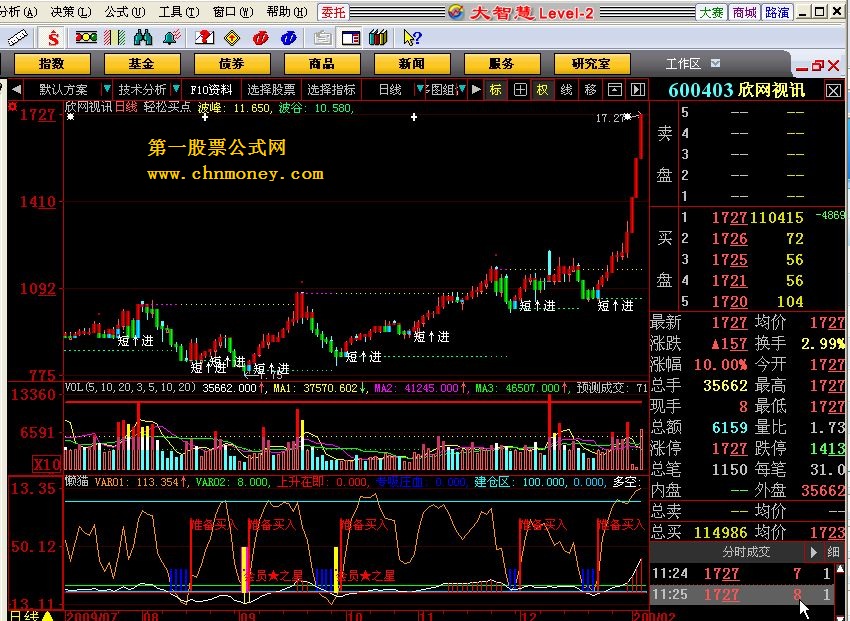Toggle the X10 volume scale label

click(47, 464)
